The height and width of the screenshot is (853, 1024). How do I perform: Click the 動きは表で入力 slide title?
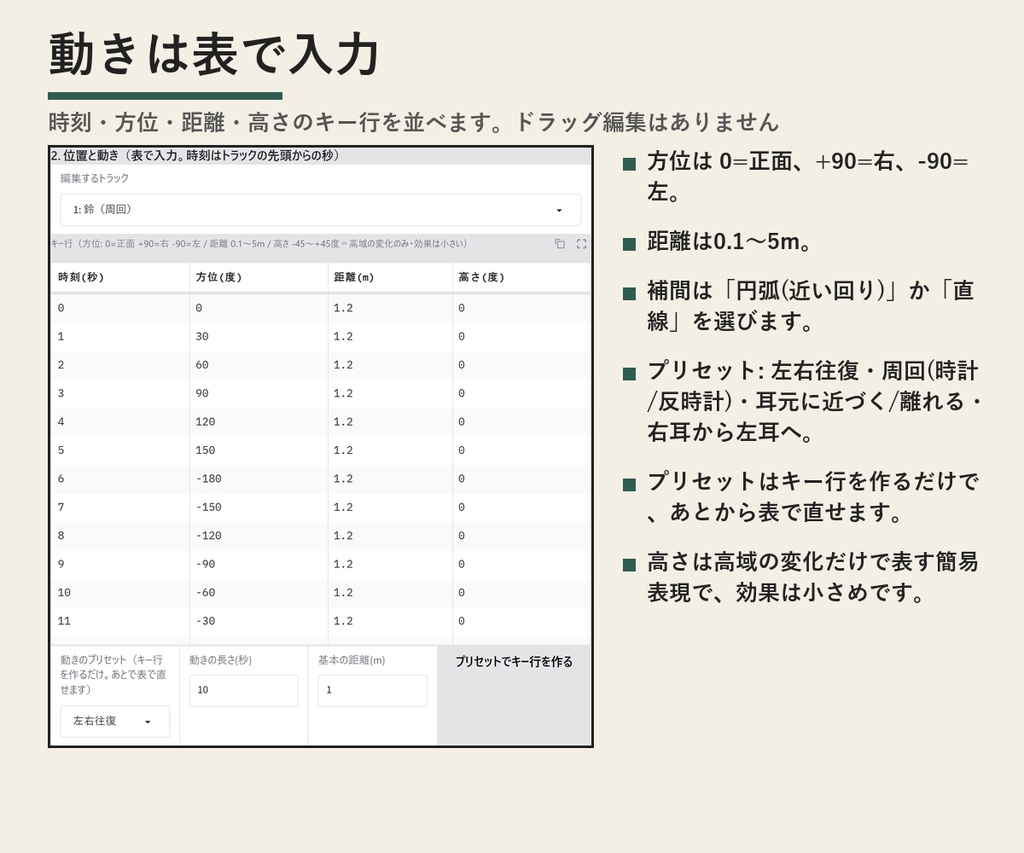pyautogui.click(x=214, y=54)
